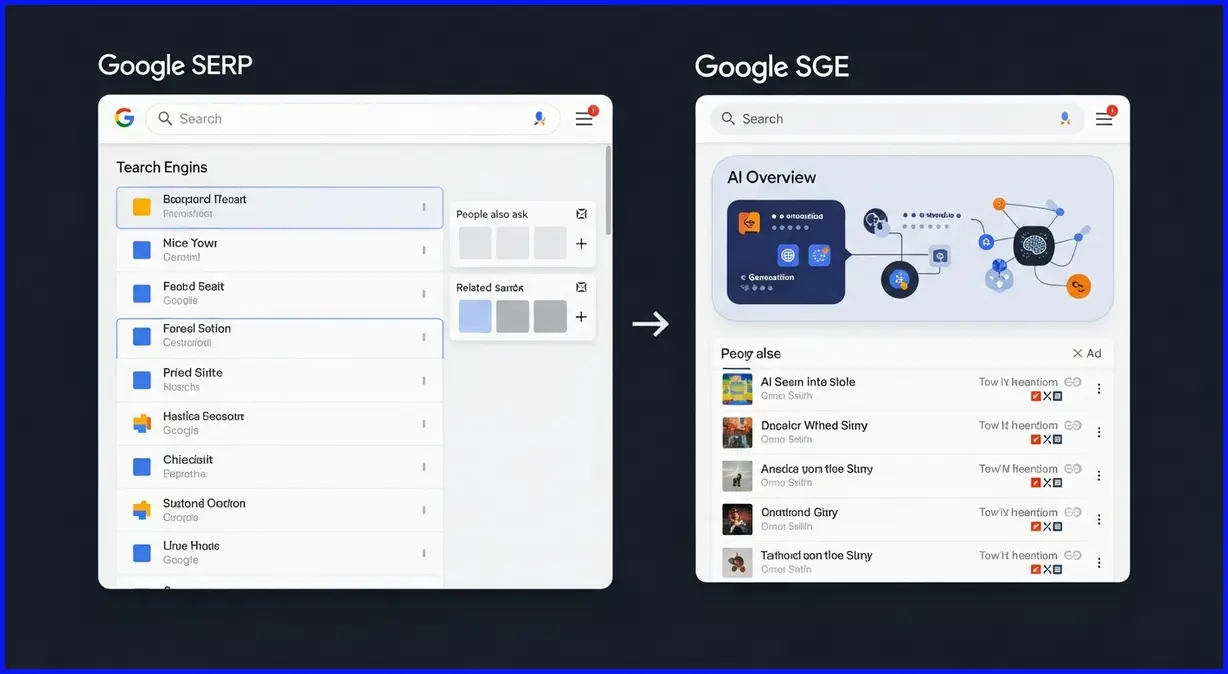Screen dimensions: 1228x674
Task: Click the dark square icon on the Tafhorel oon tloe Slmy row
Action: (1058, 569)
